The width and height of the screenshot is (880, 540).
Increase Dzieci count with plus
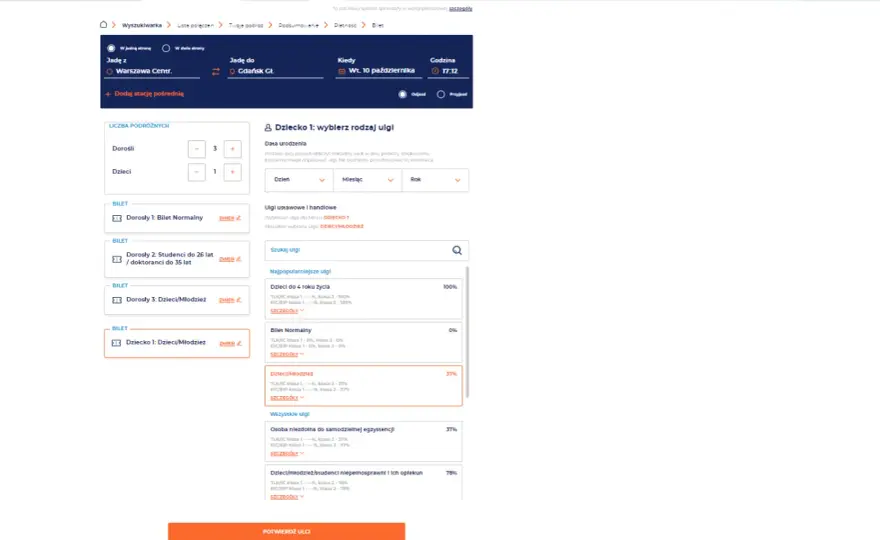(x=232, y=172)
